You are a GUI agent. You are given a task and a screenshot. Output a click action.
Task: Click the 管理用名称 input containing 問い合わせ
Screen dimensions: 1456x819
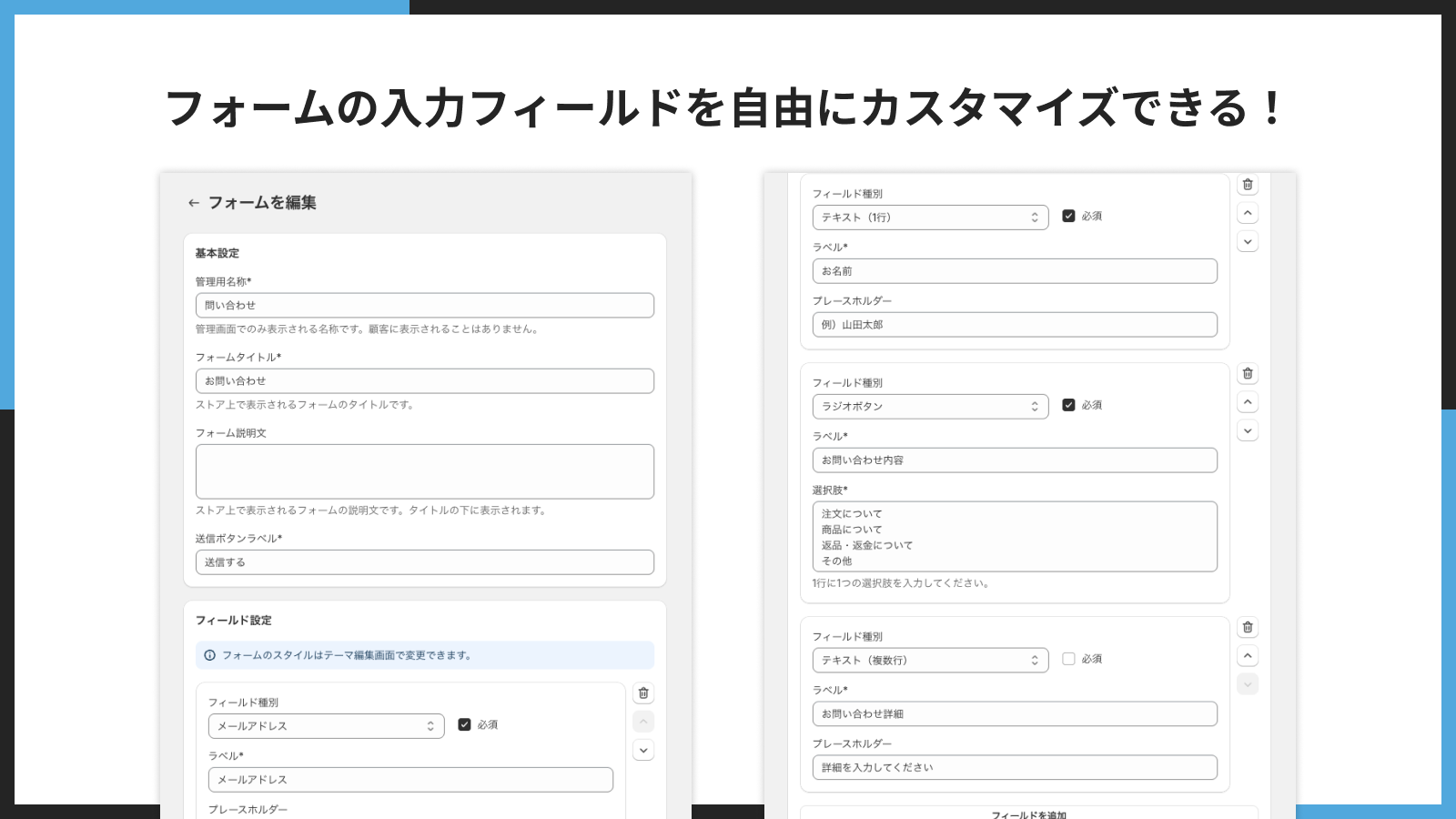click(425, 306)
